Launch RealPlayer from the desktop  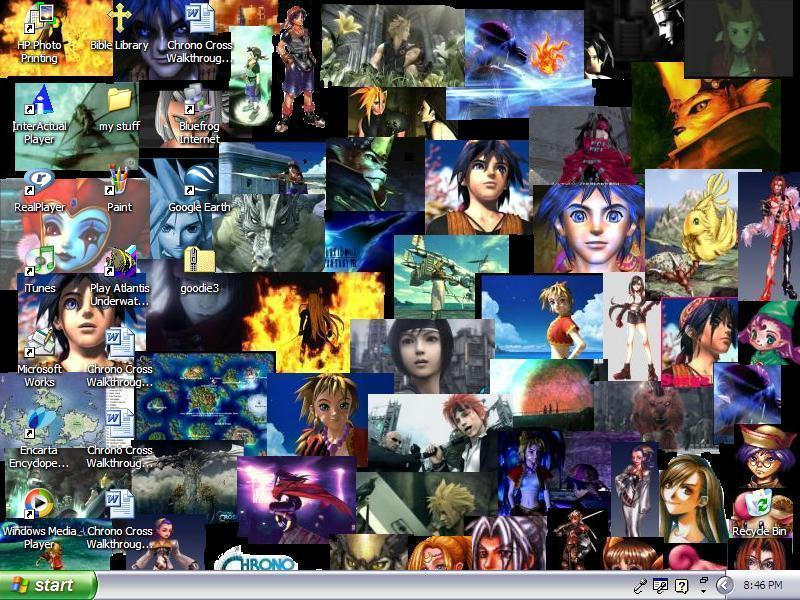39,191
